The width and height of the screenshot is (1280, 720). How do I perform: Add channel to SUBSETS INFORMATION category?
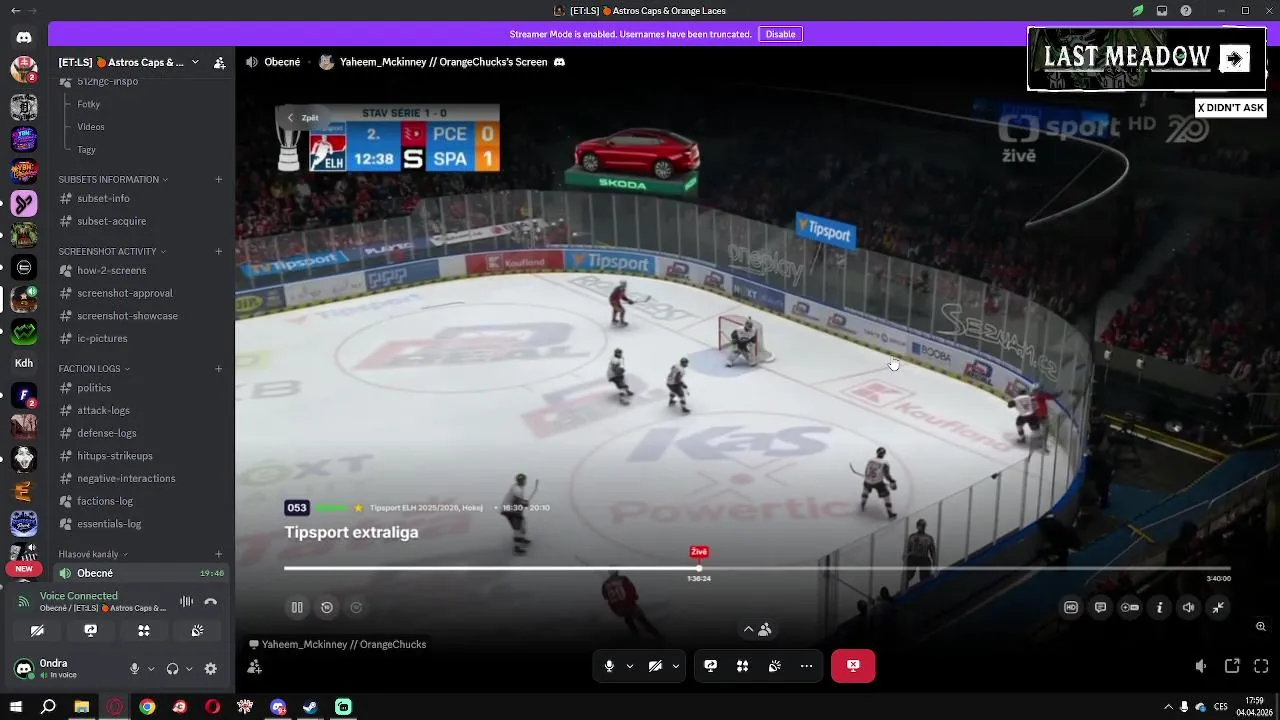click(218, 180)
